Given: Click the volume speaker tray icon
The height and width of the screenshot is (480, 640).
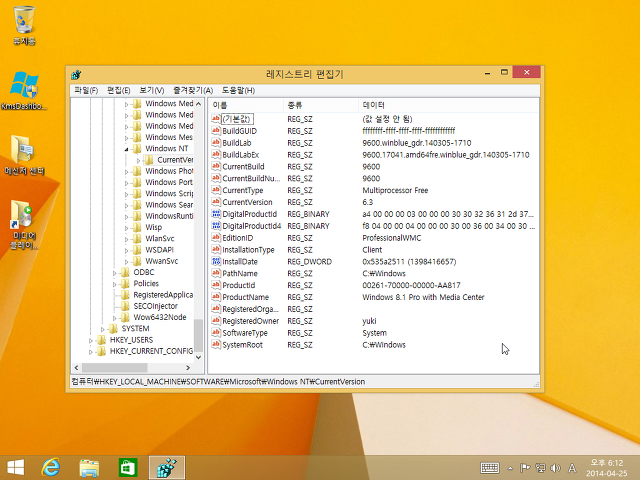Looking at the screenshot, I should point(555,468).
